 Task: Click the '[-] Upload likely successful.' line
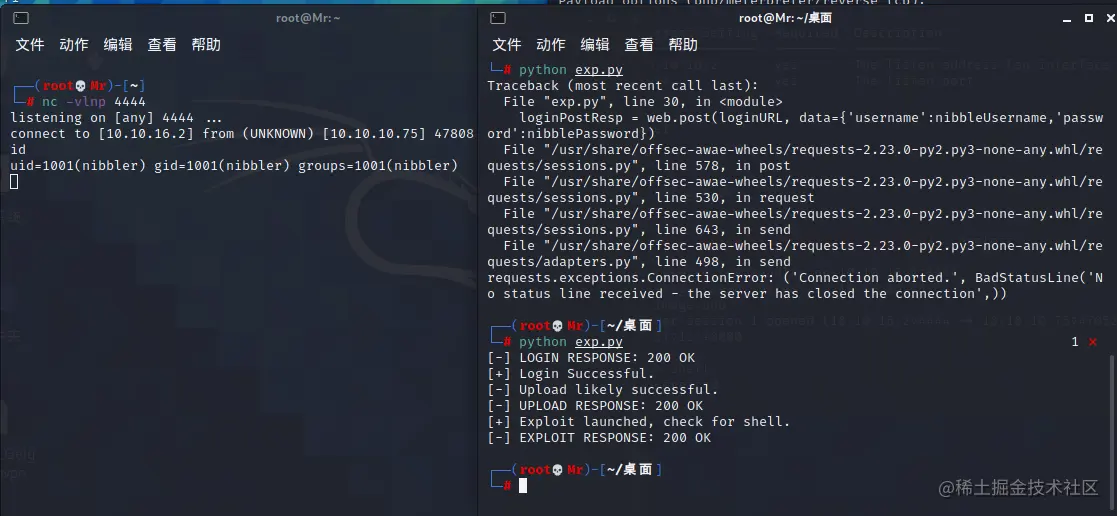(x=603, y=390)
